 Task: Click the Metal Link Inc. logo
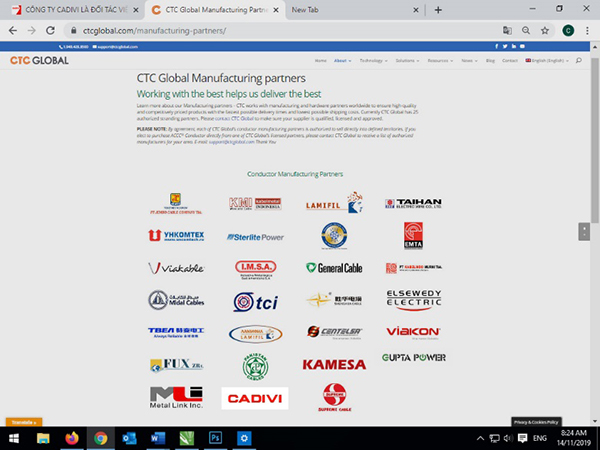tap(176, 397)
